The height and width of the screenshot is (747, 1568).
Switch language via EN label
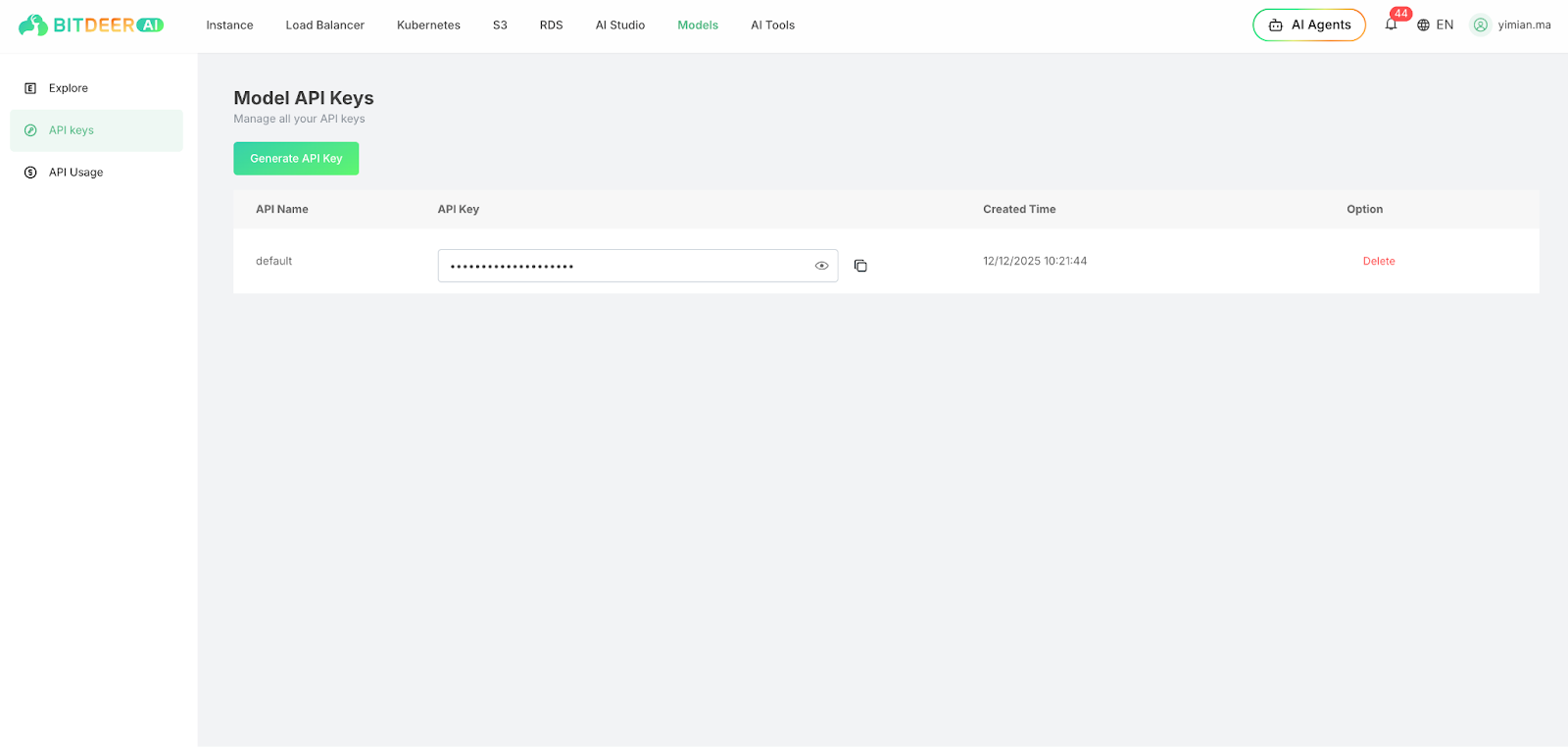tap(1445, 25)
